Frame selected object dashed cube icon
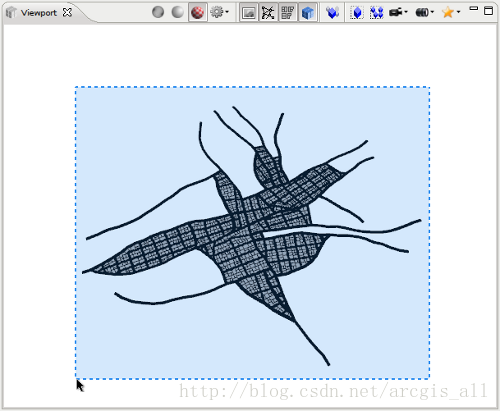 coord(357,13)
